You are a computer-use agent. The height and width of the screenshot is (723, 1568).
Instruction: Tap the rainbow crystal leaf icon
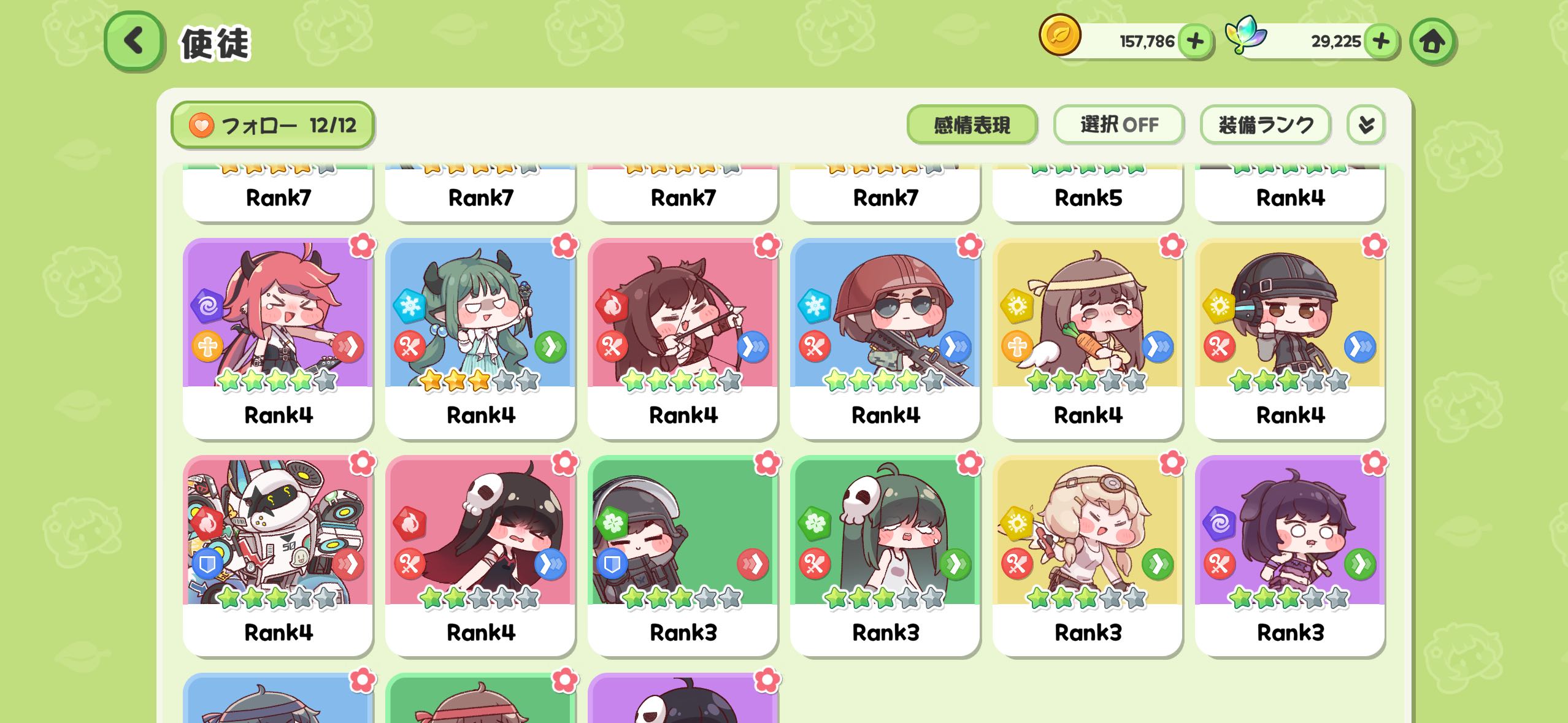[1245, 35]
